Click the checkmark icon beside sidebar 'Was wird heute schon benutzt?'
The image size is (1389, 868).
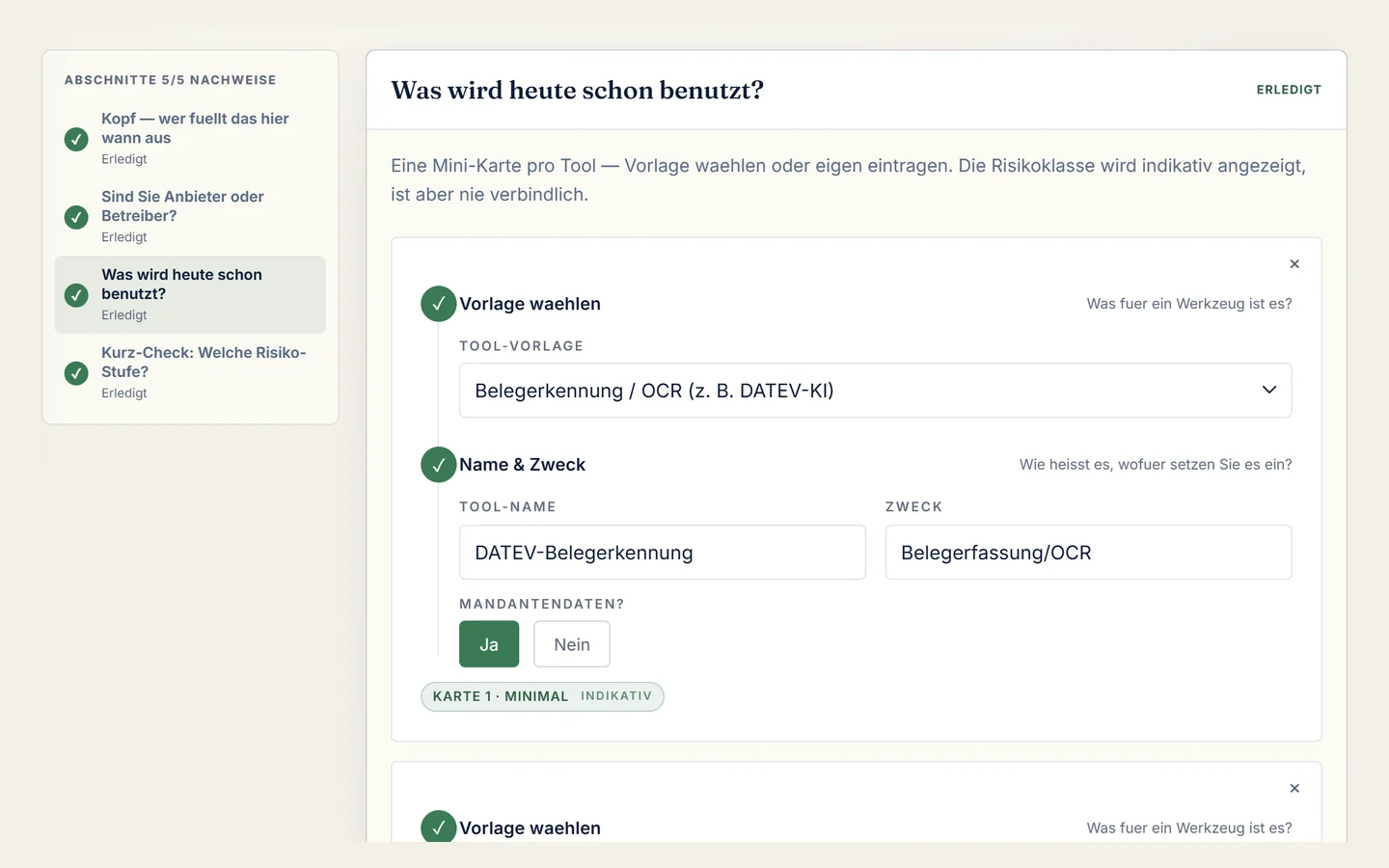[x=76, y=295]
